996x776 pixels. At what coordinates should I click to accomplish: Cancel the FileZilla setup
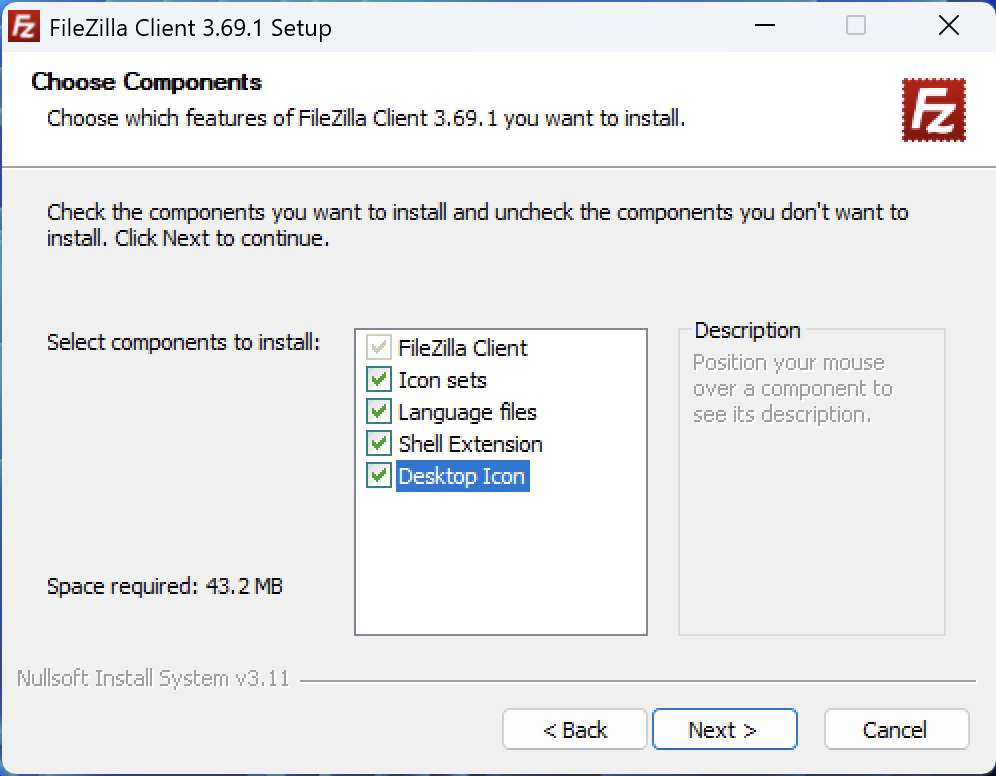pos(896,729)
